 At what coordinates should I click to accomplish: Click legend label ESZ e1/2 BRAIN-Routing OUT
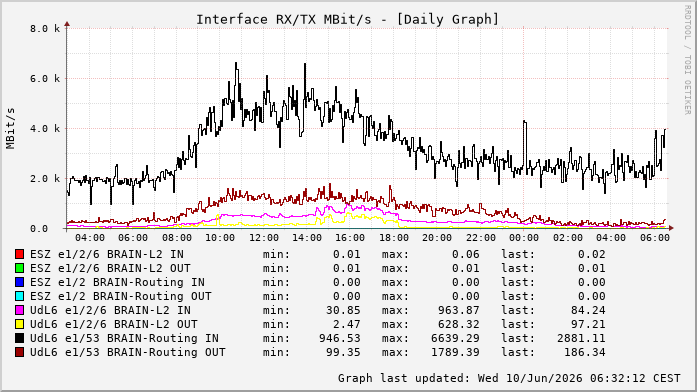(121, 296)
